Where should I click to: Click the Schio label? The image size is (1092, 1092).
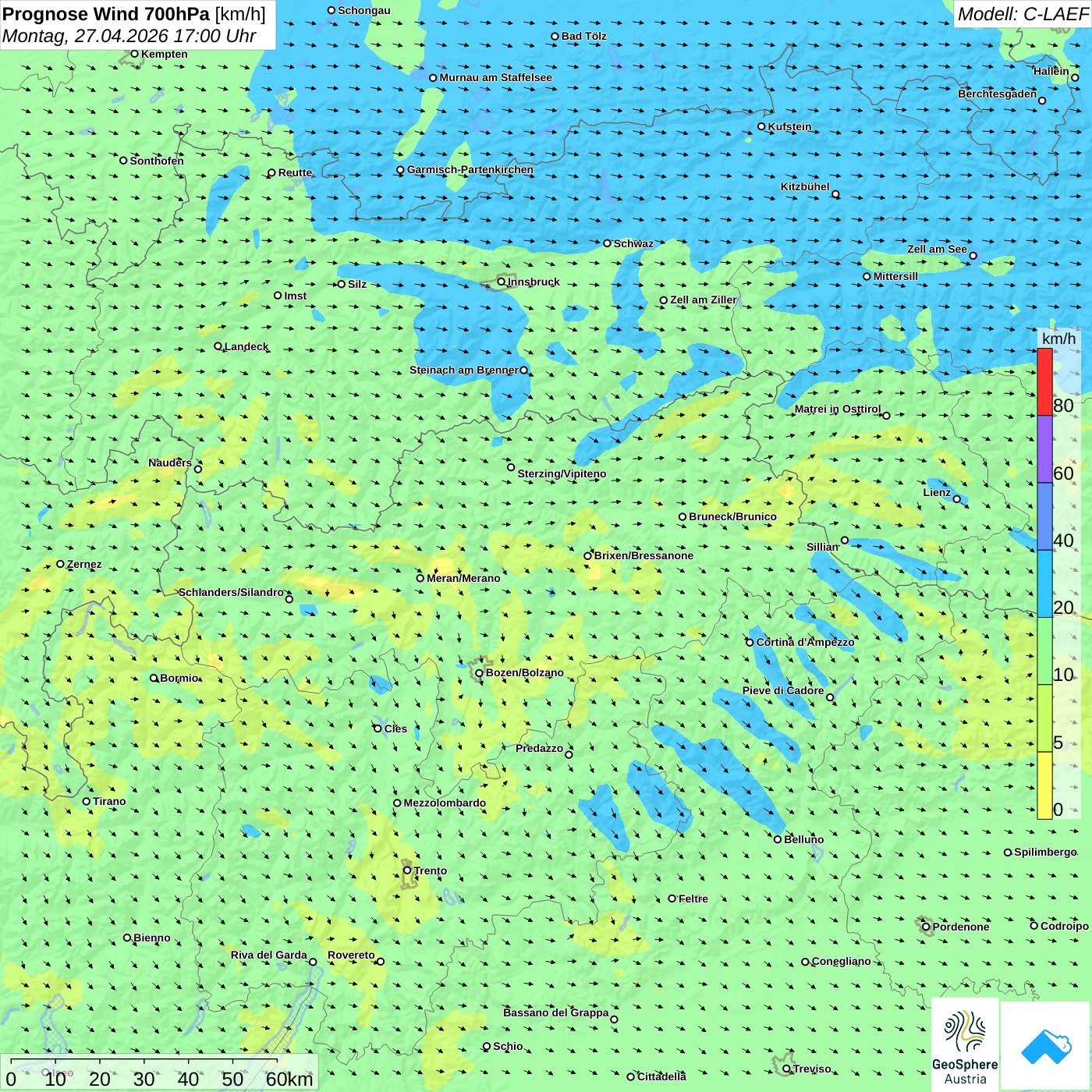tap(508, 1046)
